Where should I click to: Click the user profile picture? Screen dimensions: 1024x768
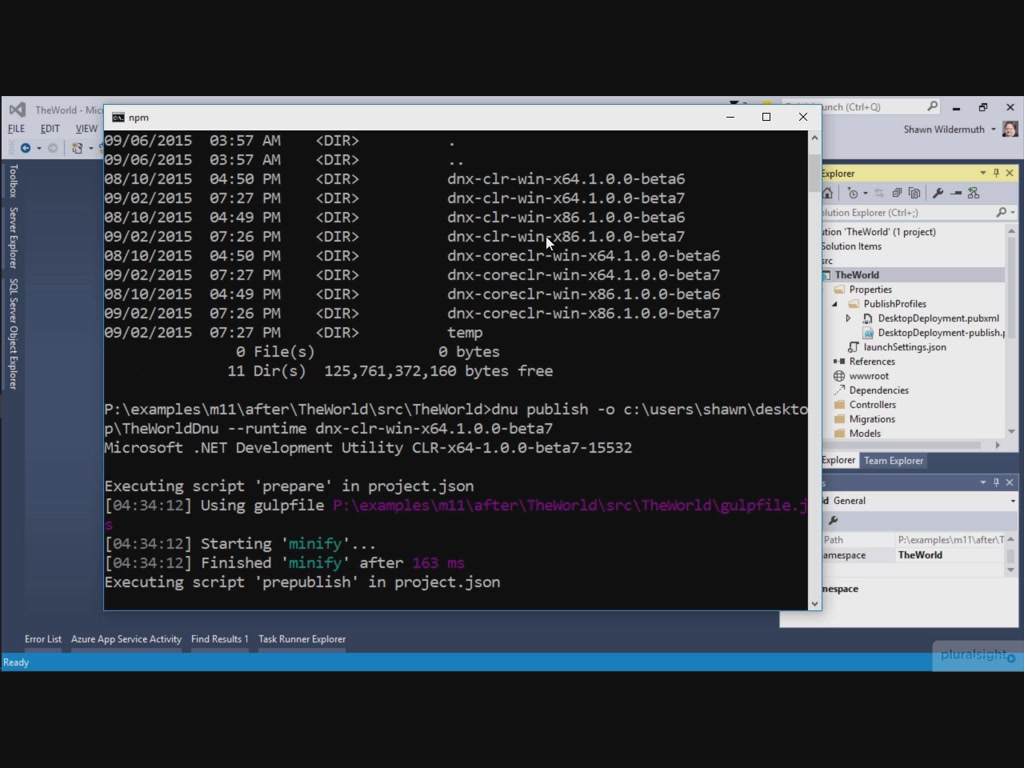click(x=1010, y=129)
